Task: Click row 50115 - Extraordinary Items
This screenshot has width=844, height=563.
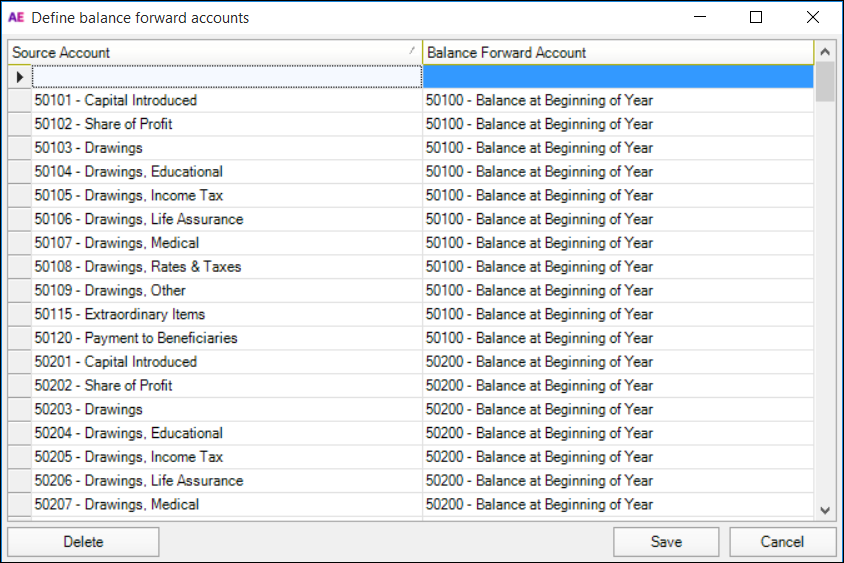Action: (120, 314)
